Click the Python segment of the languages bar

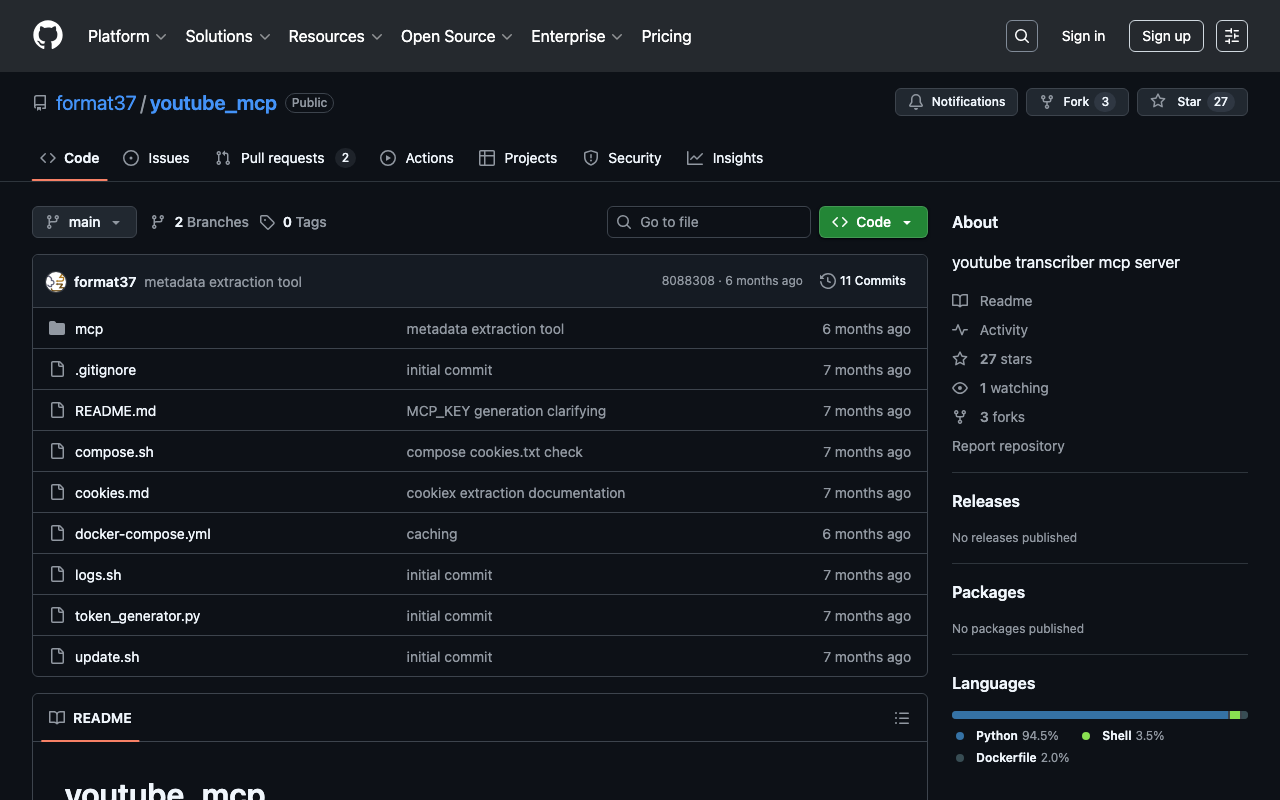[x=1089, y=715]
